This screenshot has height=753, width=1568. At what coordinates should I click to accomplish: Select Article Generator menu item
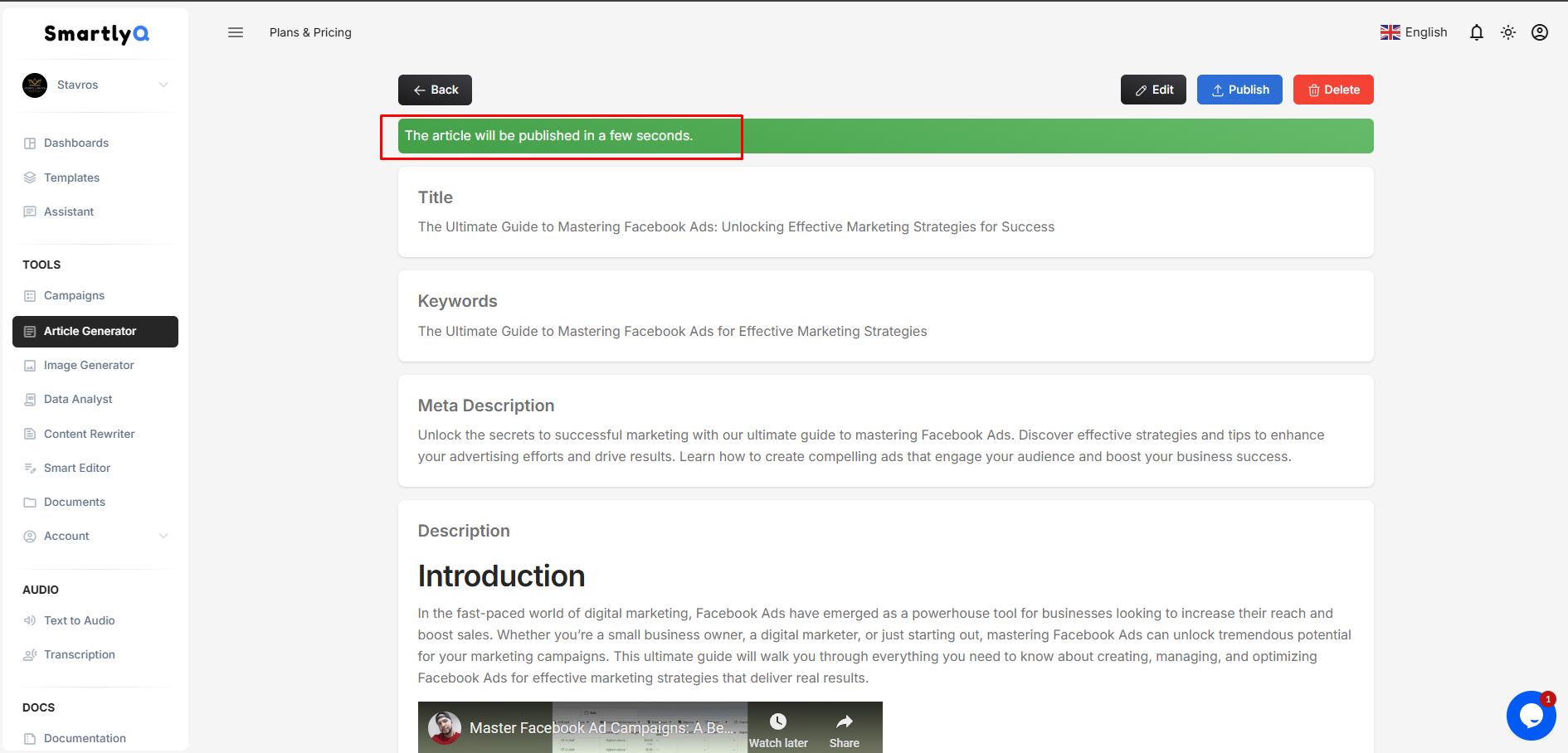95,332
